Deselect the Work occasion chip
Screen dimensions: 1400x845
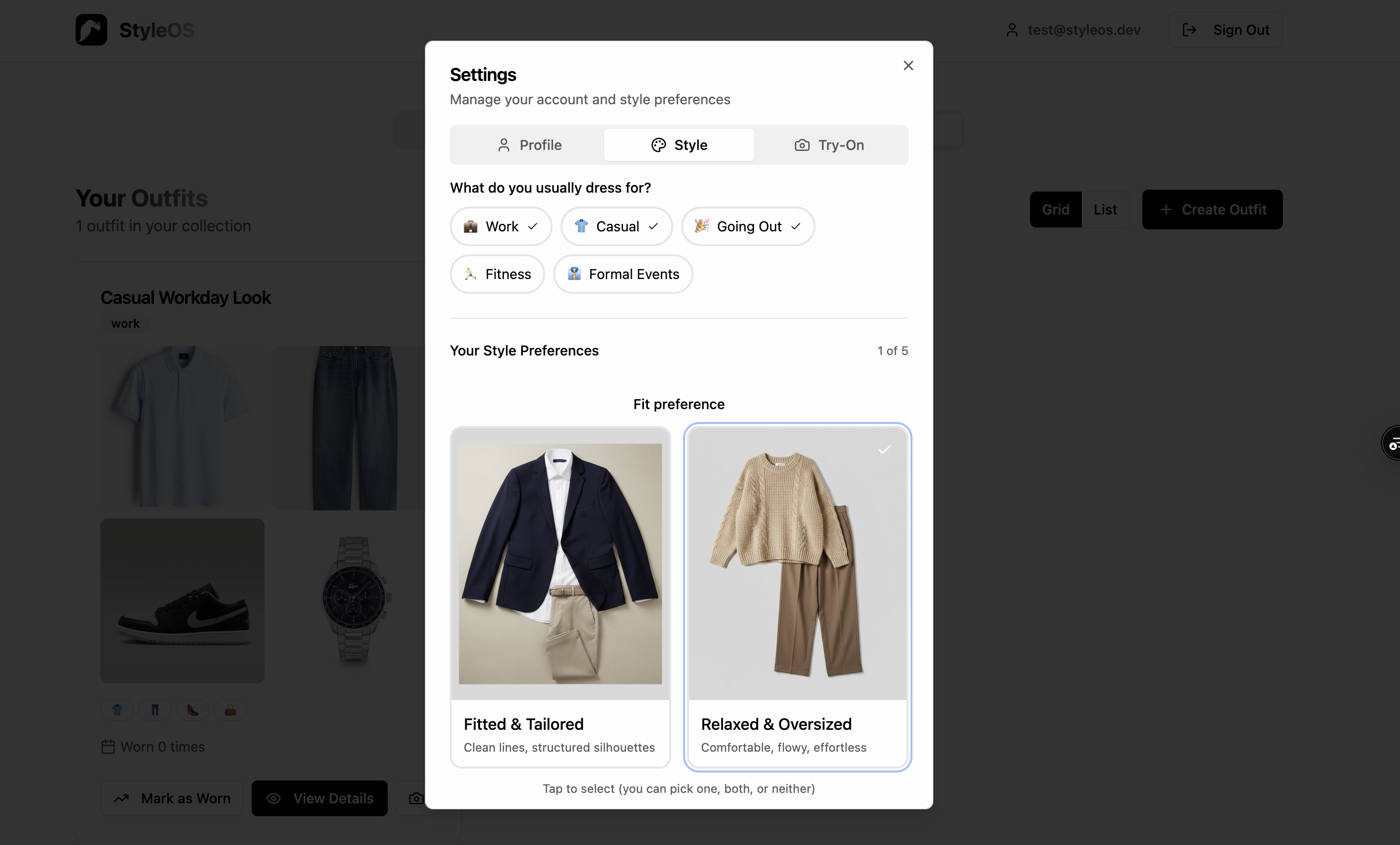tap(500, 227)
